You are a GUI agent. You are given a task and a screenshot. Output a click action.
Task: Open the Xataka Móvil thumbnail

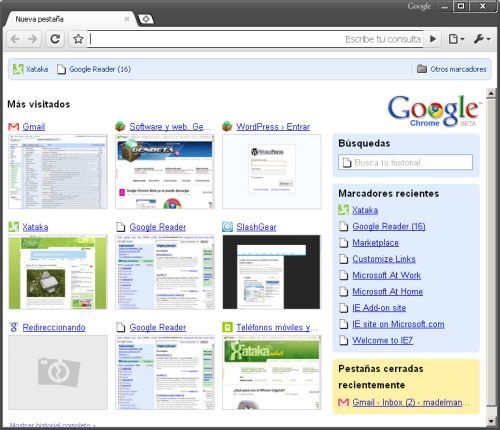(x=272, y=372)
